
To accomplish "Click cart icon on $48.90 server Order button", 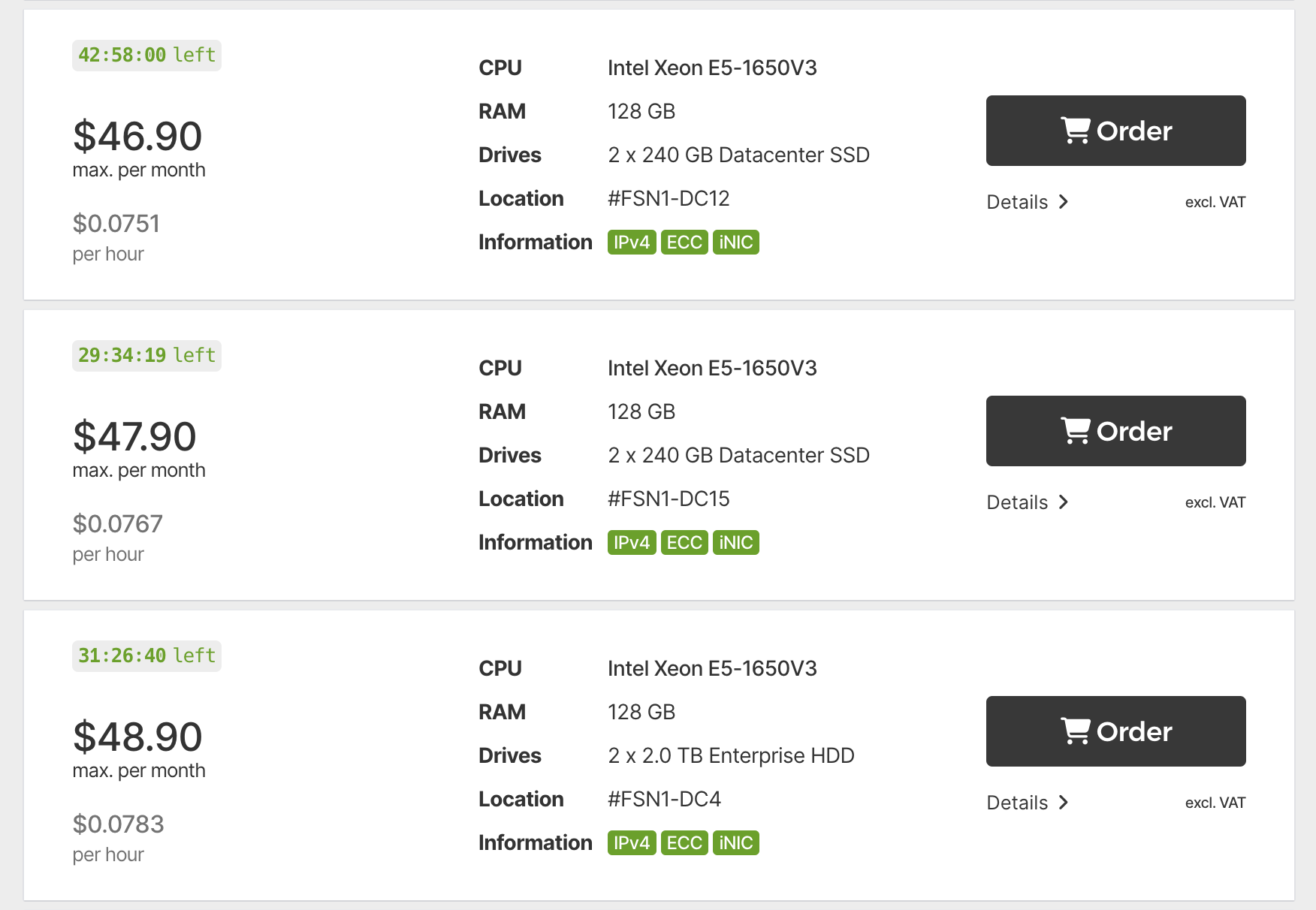I will pyautogui.click(x=1075, y=731).
